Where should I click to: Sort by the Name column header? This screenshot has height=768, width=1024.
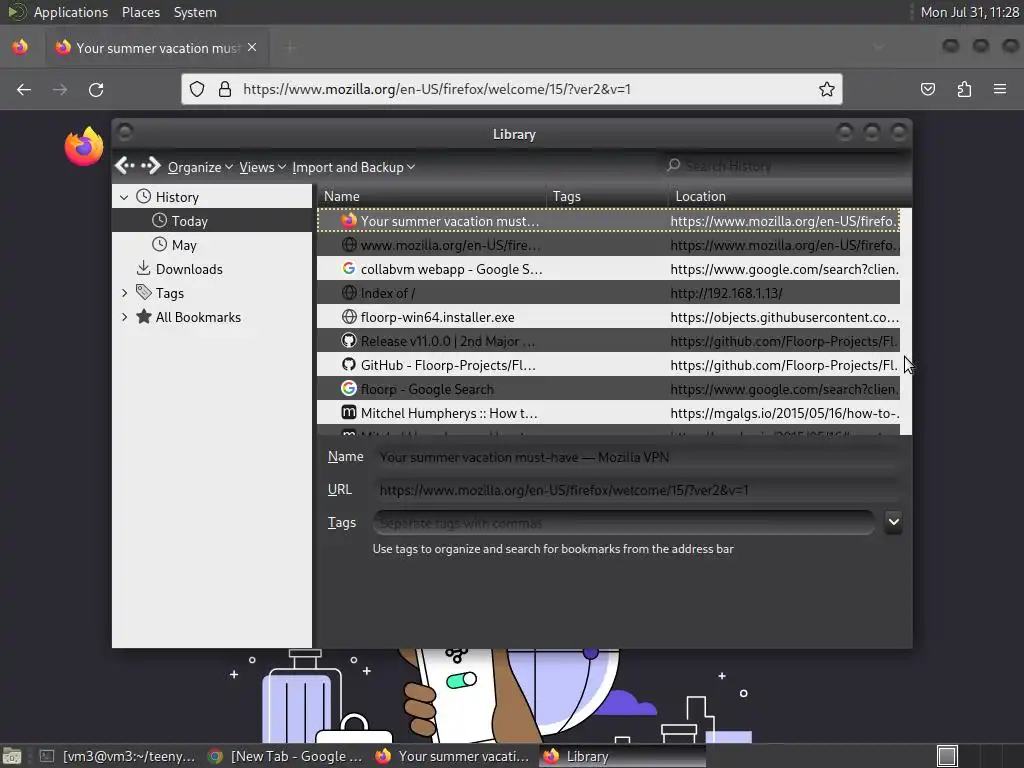(432, 196)
